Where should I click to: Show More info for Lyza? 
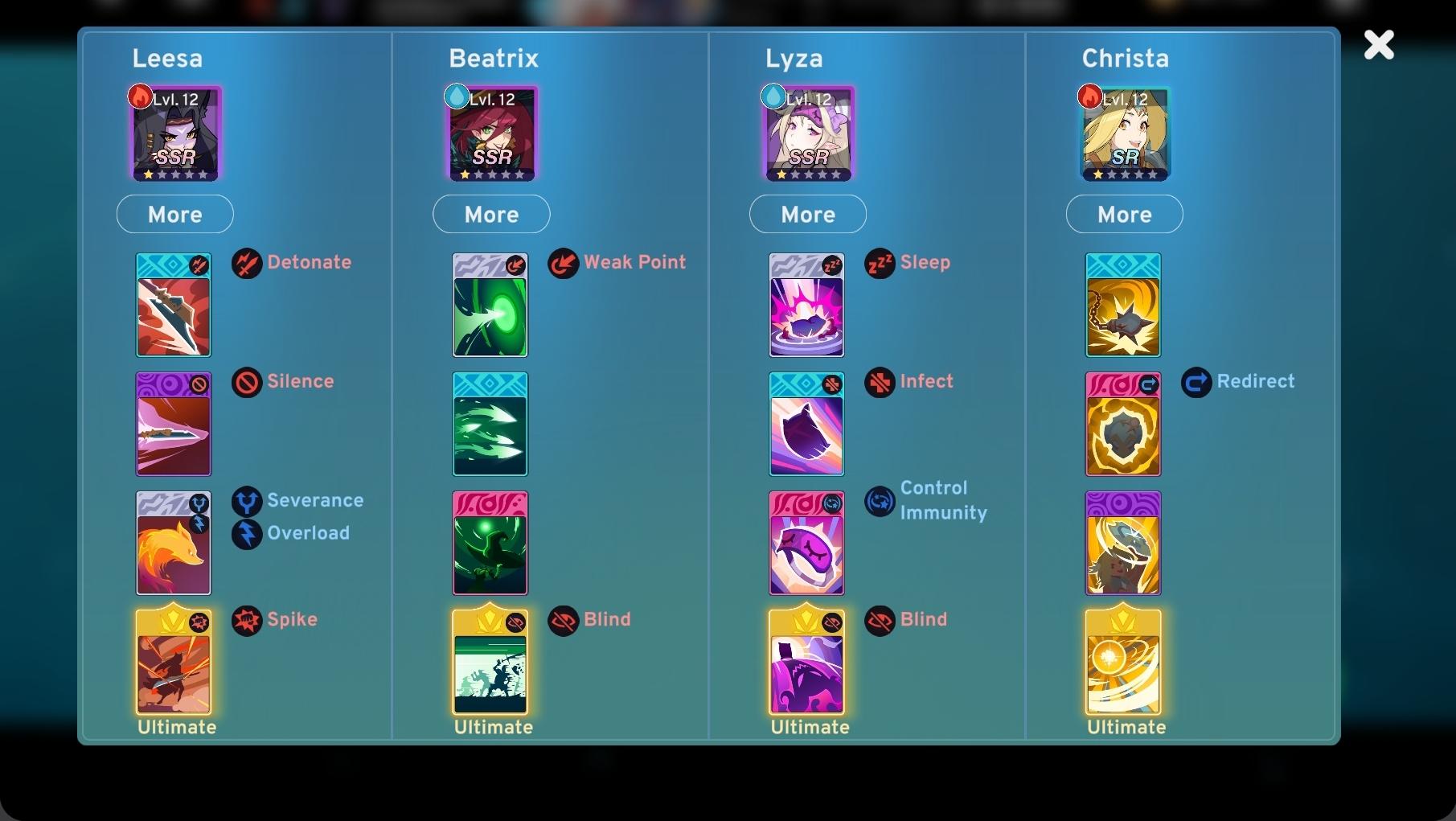click(808, 215)
